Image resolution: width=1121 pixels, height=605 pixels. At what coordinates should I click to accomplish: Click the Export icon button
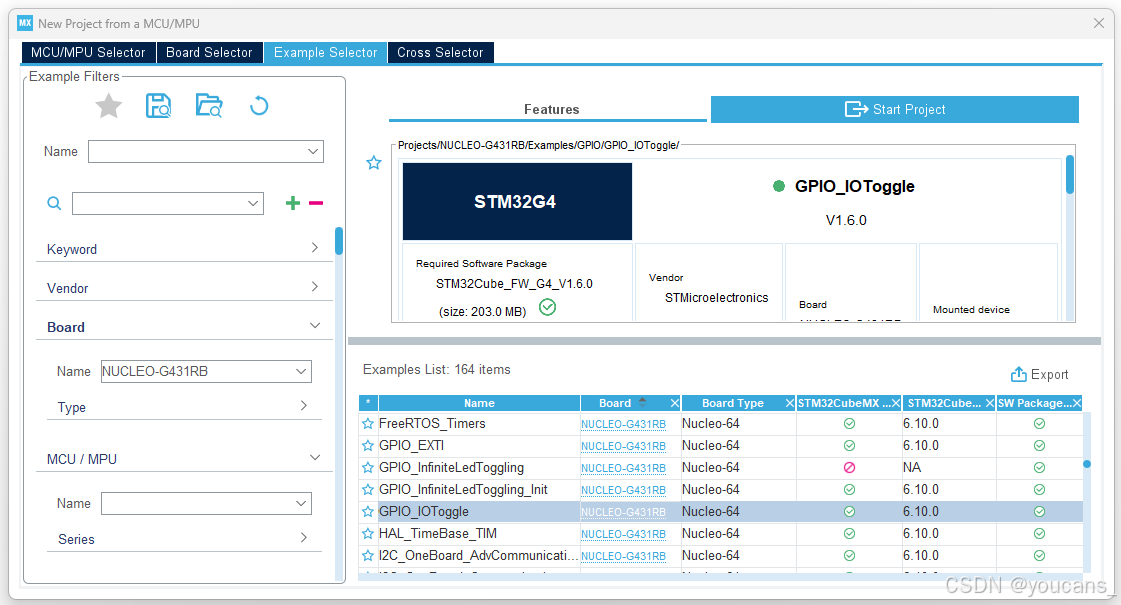click(1039, 374)
